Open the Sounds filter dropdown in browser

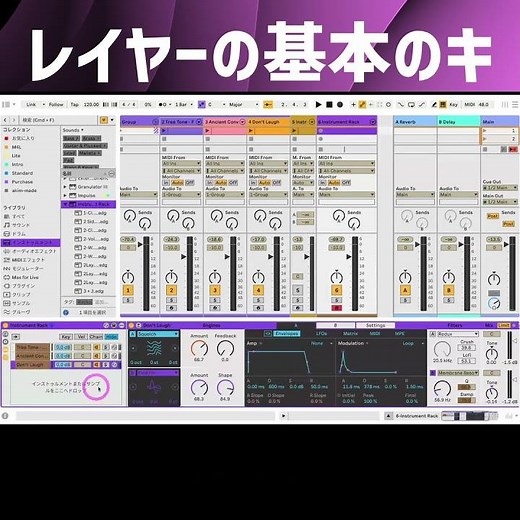pyautogui.click(x=73, y=130)
